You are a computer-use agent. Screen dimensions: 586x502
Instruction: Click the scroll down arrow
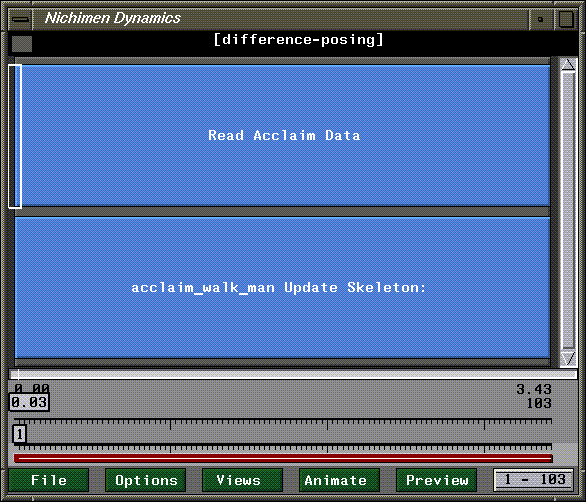568,358
